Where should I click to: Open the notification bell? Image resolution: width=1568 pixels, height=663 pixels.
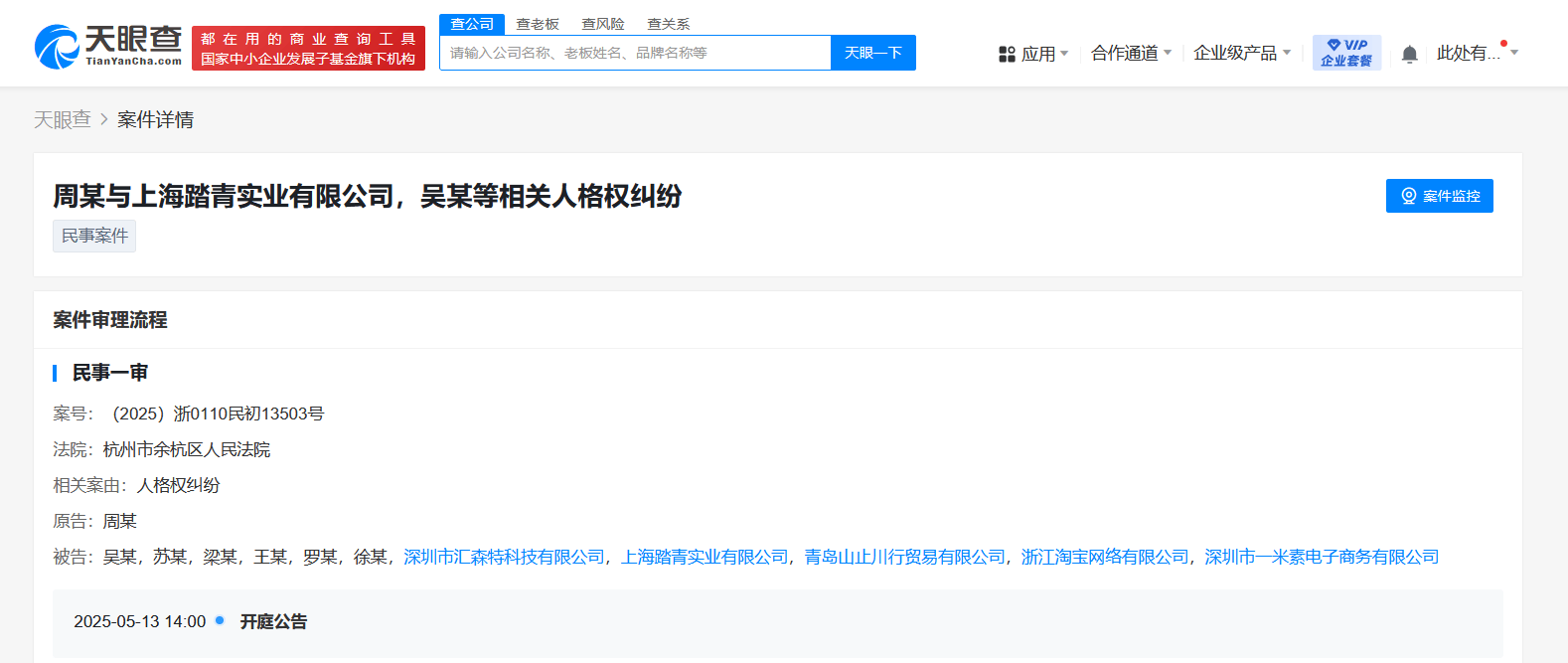(x=1409, y=54)
